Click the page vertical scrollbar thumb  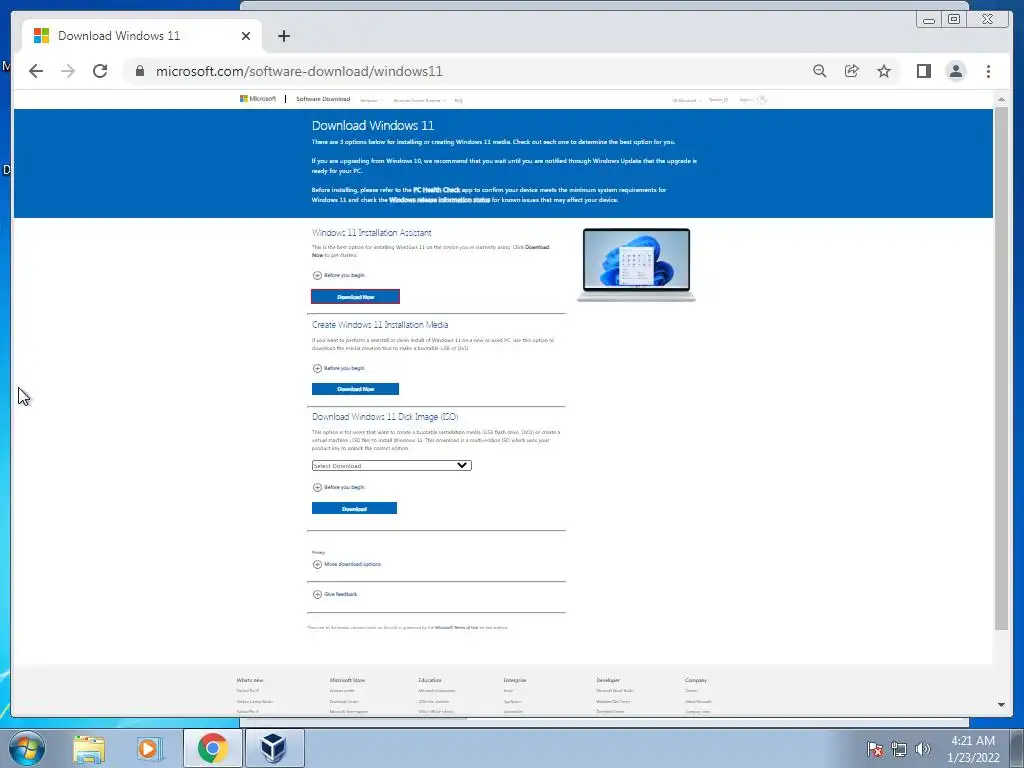click(x=1001, y=368)
